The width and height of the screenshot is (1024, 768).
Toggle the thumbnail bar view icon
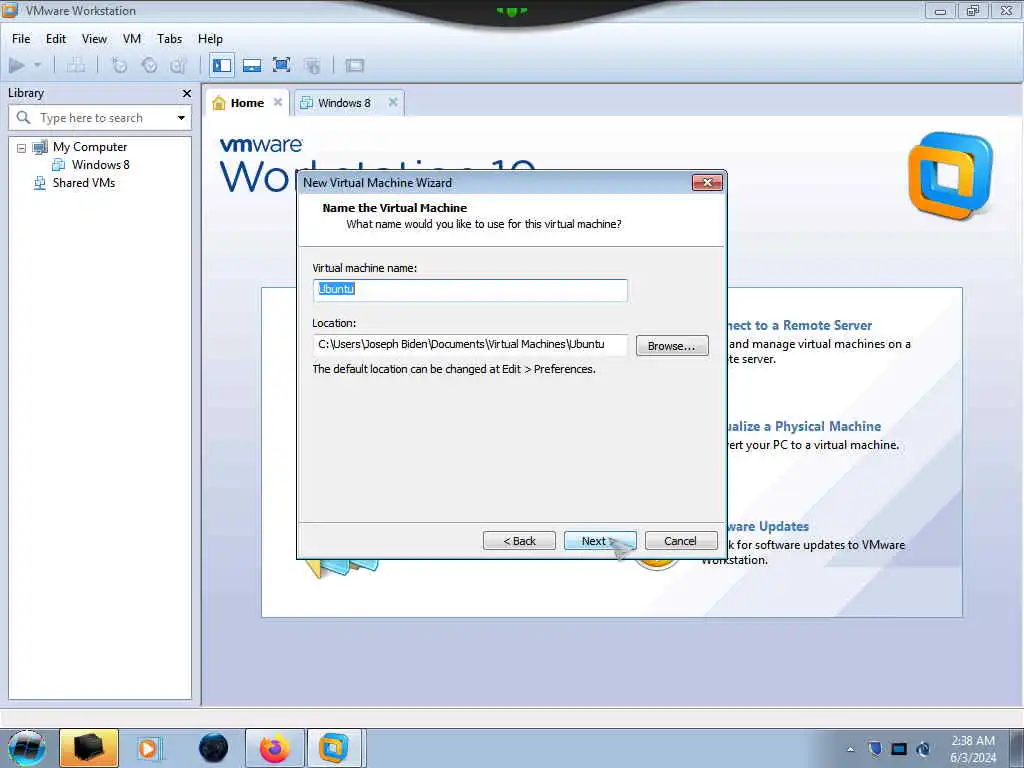251,65
